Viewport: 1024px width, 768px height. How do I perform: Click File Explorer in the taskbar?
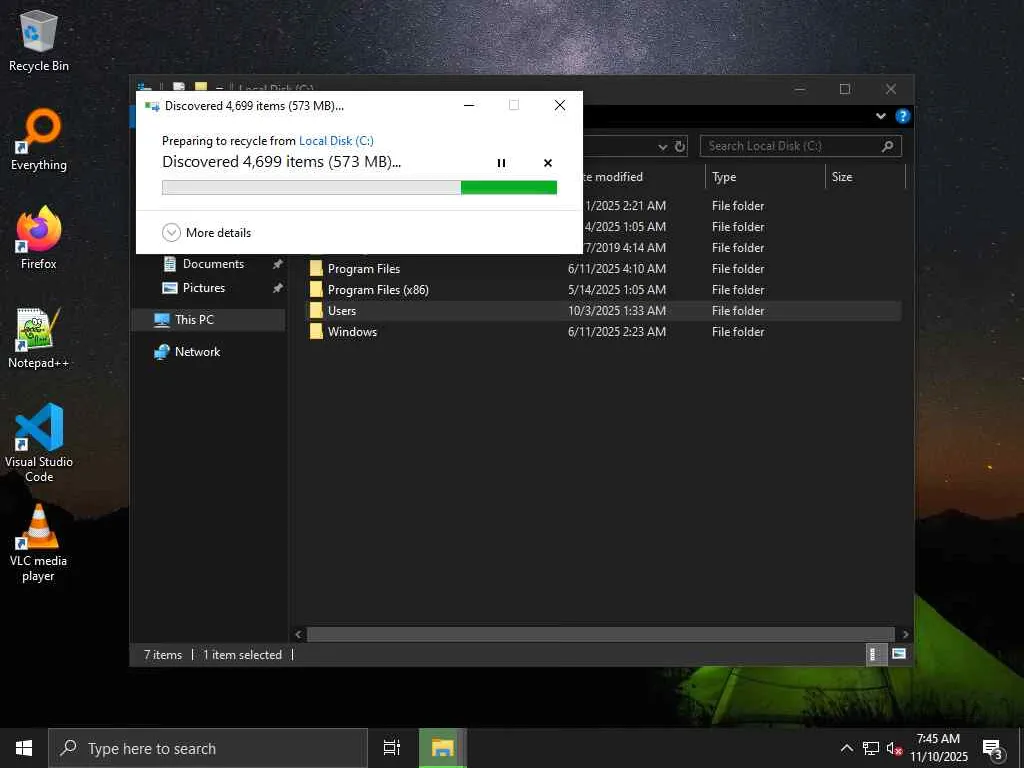[442, 748]
